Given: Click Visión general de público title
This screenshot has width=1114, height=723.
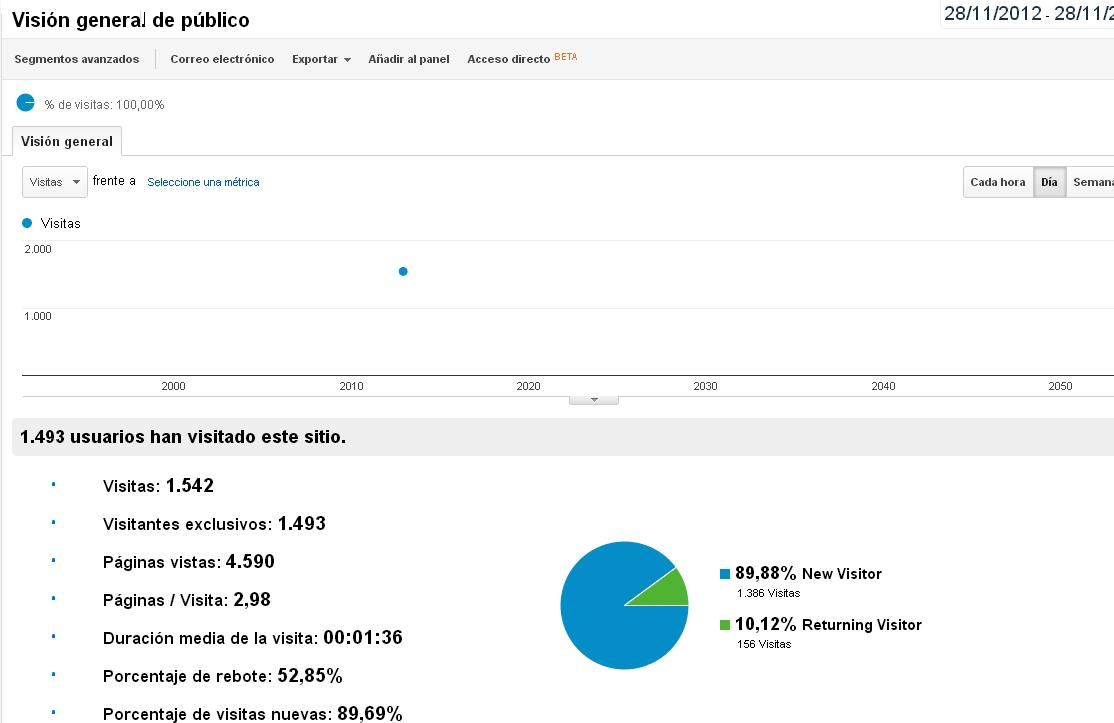Looking at the screenshot, I should (131, 20).
